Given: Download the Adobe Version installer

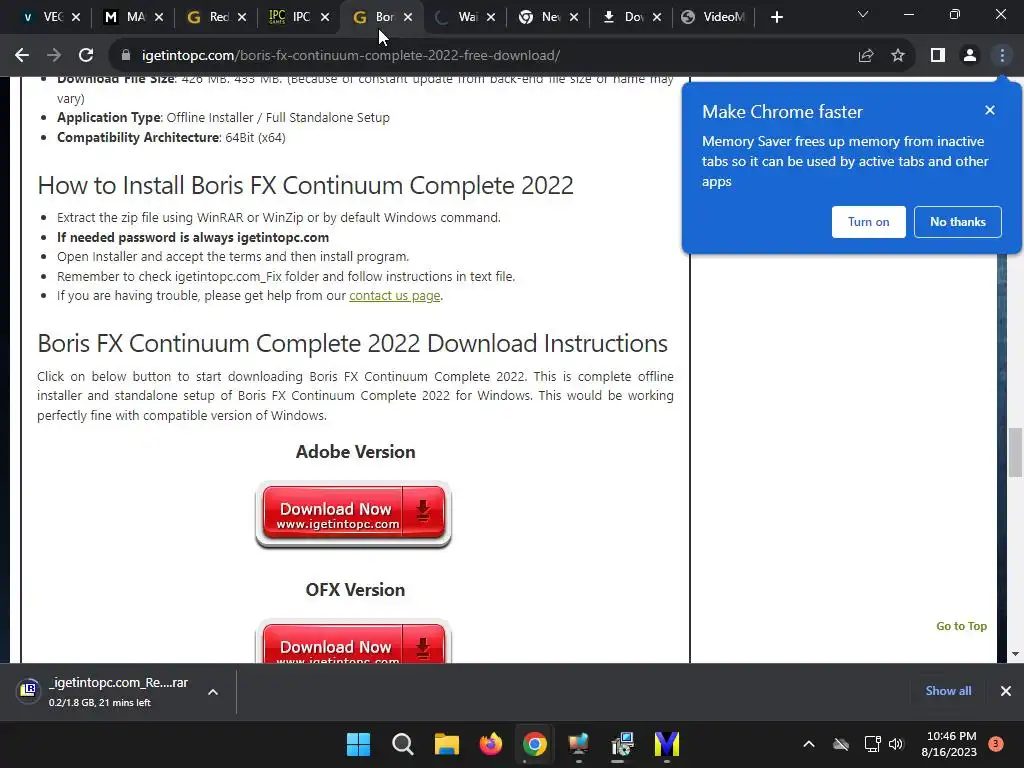Looking at the screenshot, I should tap(353, 515).
